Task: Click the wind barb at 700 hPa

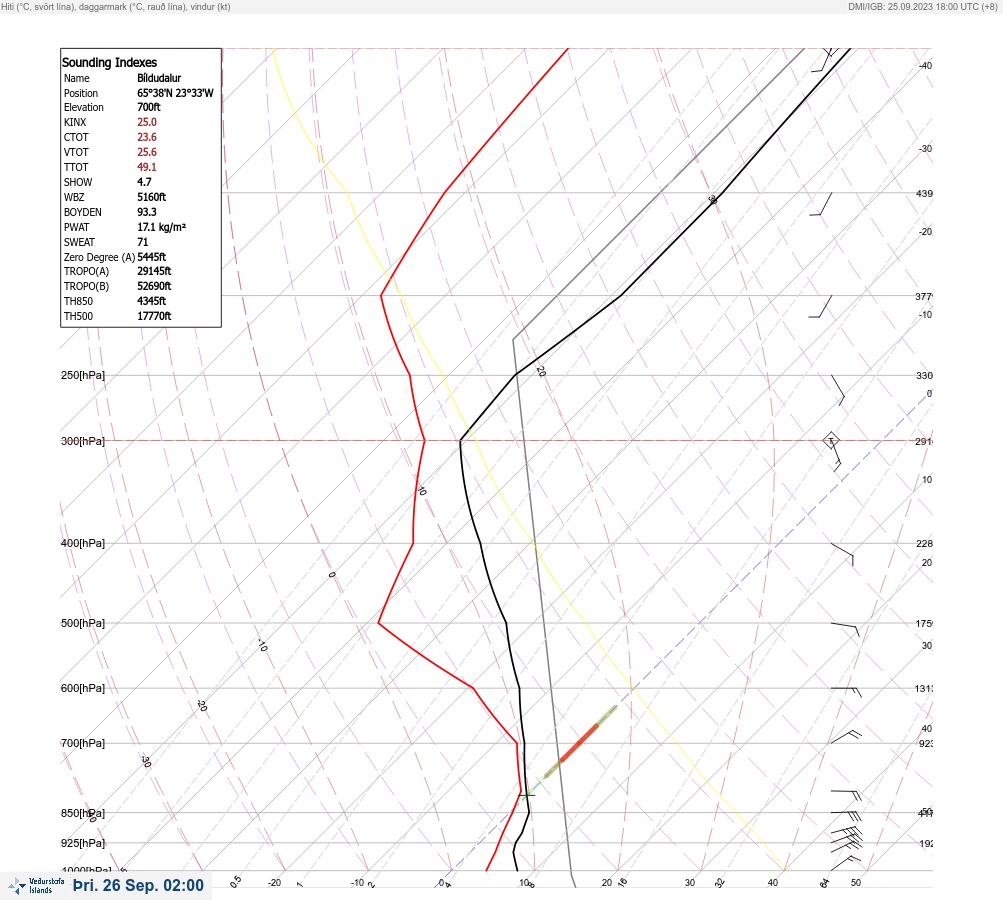Action: point(846,737)
